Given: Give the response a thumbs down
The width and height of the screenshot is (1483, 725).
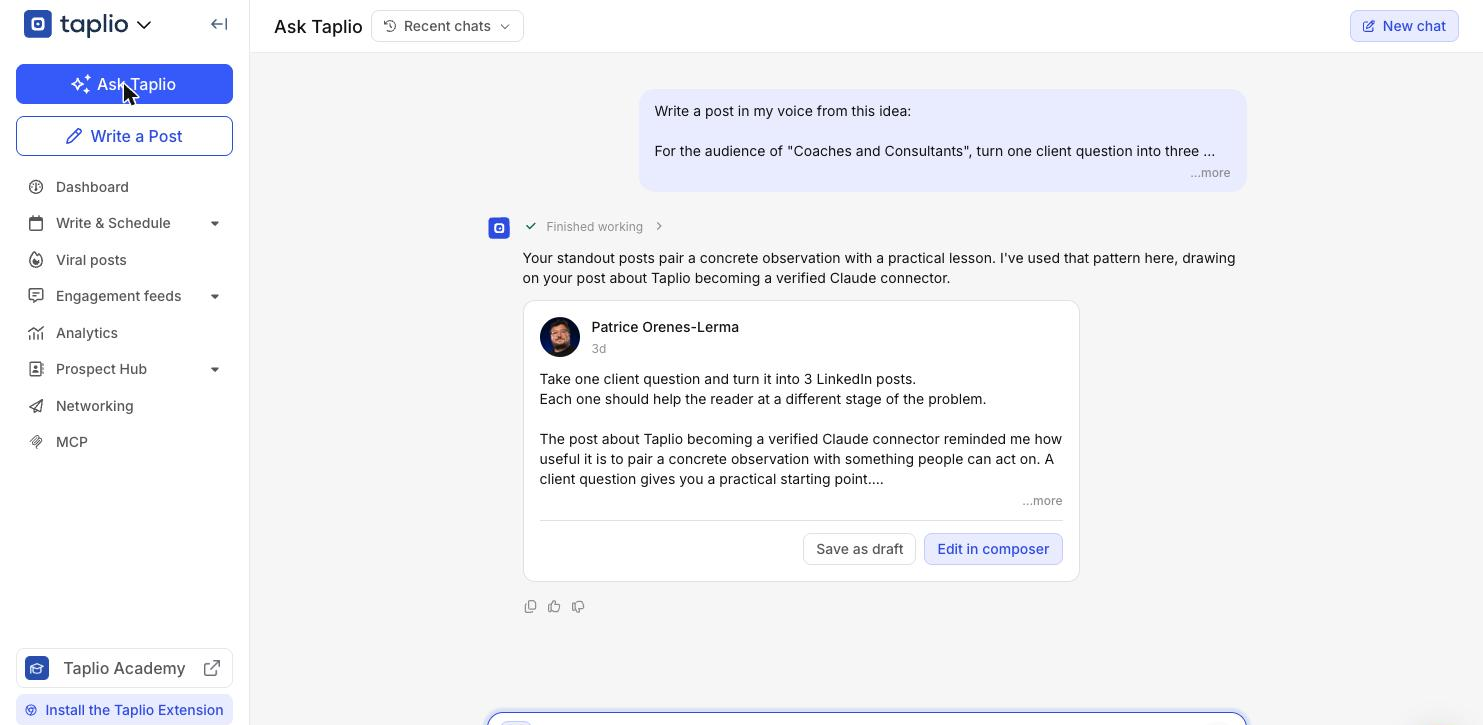Looking at the screenshot, I should [x=578, y=606].
